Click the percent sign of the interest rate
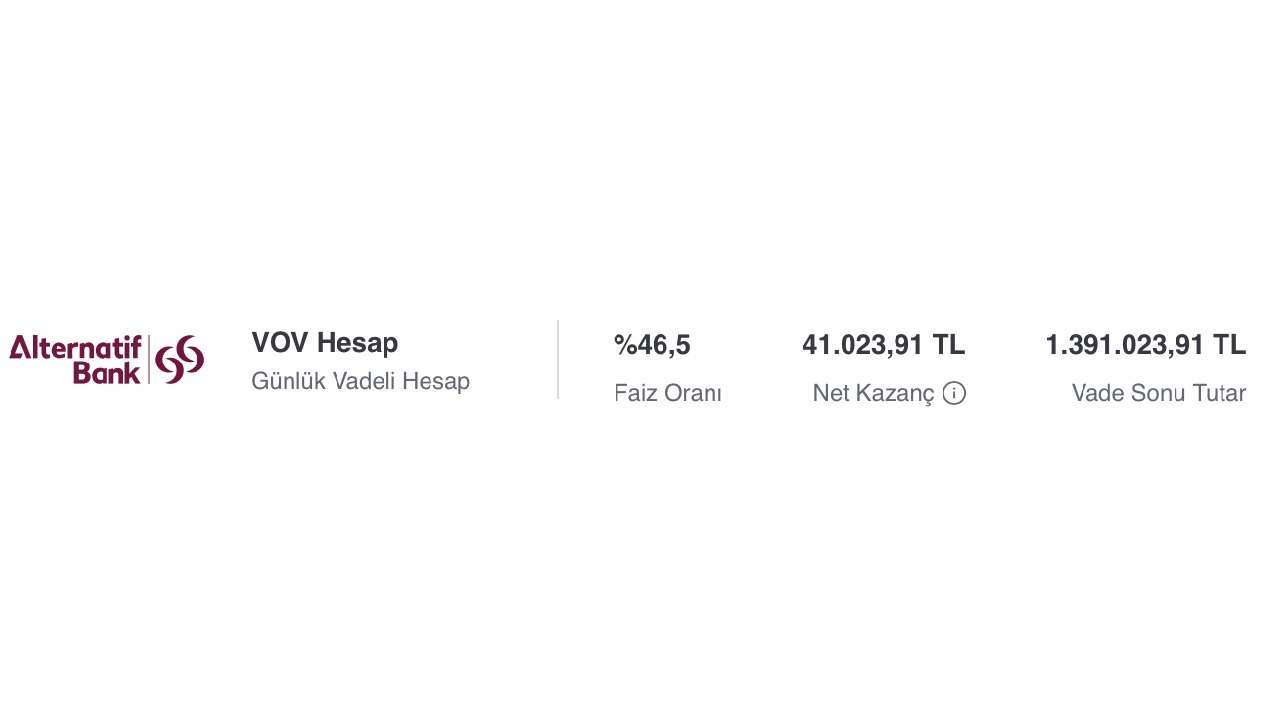 tap(625, 345)
